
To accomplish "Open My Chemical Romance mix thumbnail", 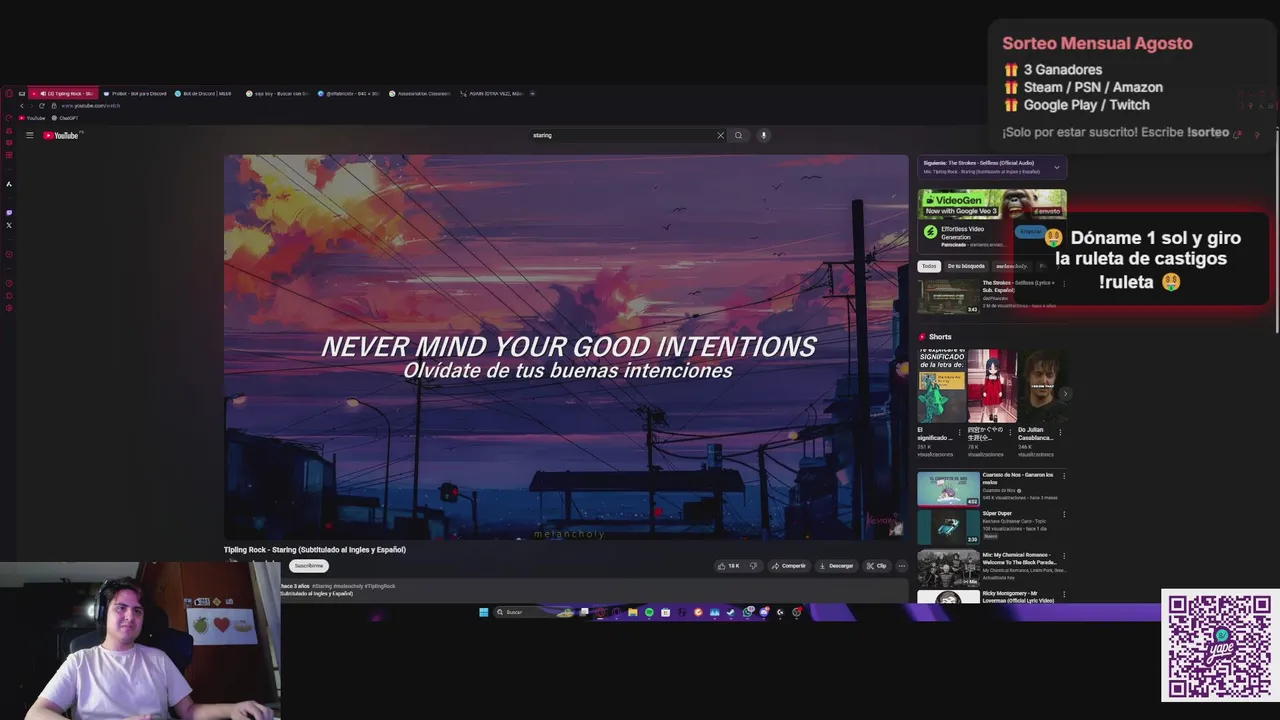I will click(x=949, y=567).
